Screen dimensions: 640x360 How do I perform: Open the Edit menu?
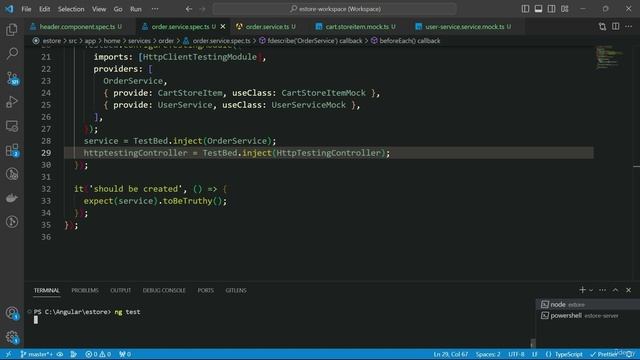(x=44, y=9)
